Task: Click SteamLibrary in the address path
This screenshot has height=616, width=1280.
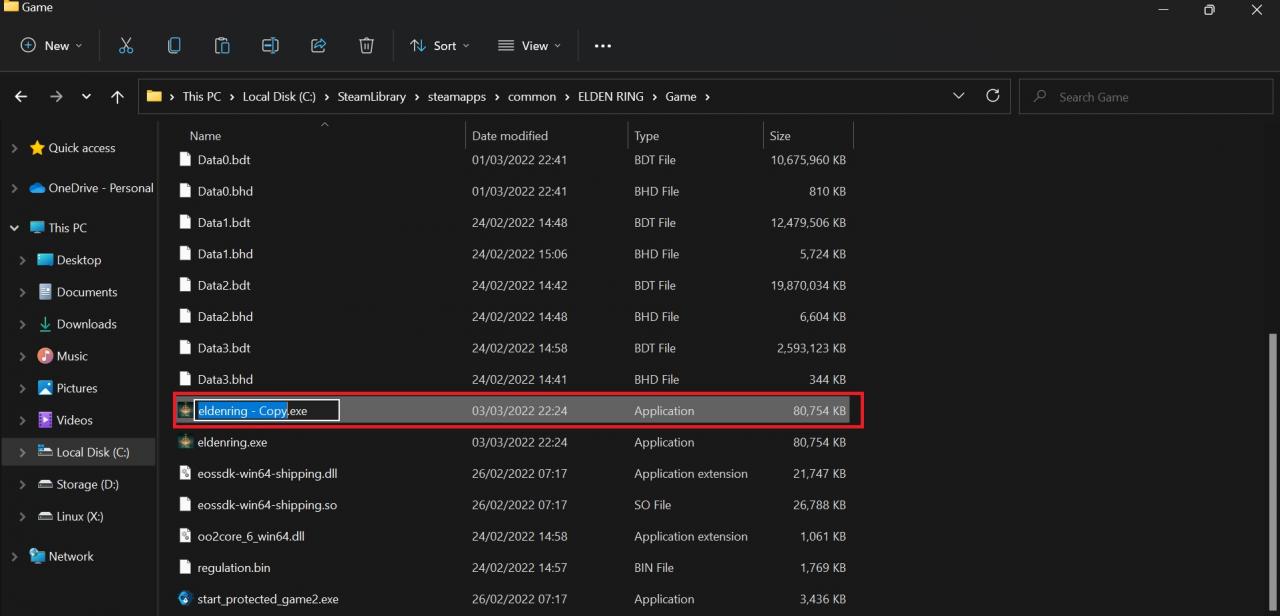Action: tap(371, 97)
